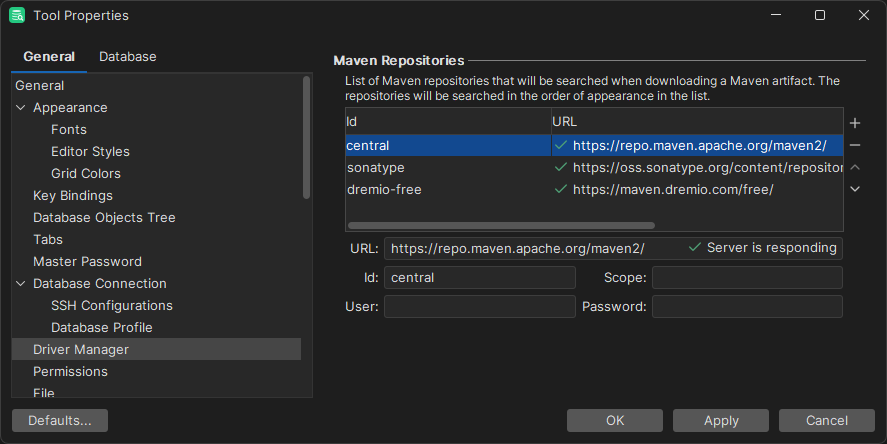Viewport: 887px width, 444px height.
Task: Open Key Bindings in the settings tree
Action: click(73, 196)
